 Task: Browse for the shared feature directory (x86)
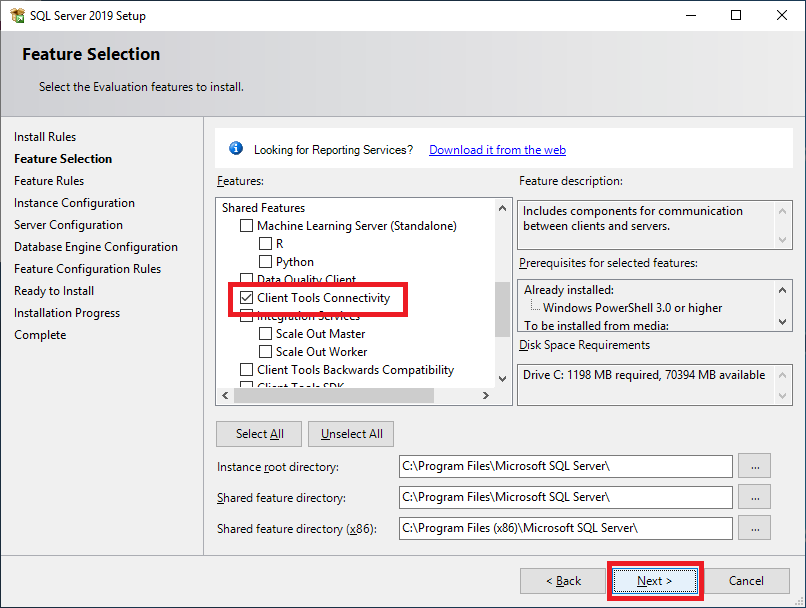(755, 528)
